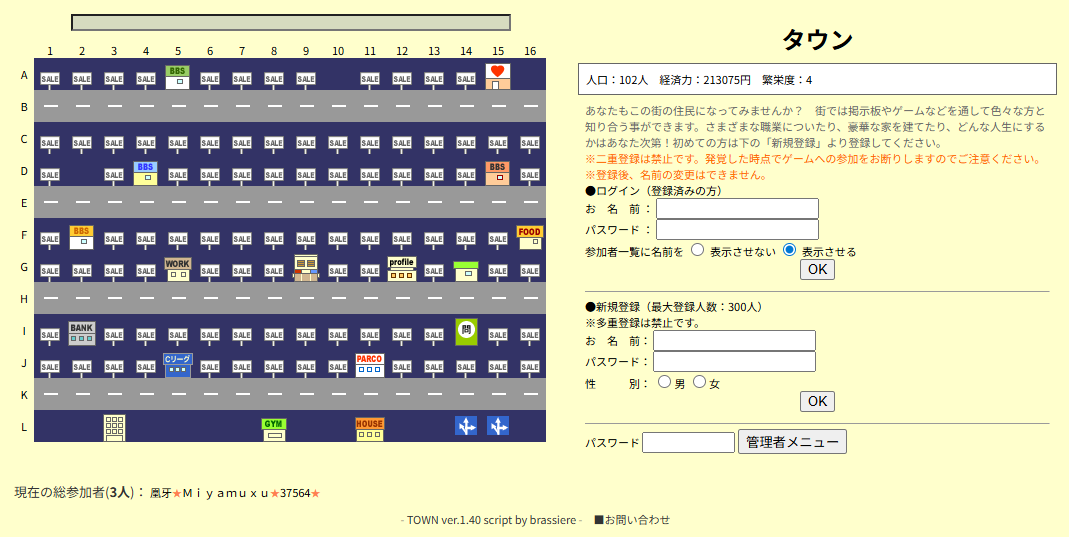Open the heart building in row A
1069x537 pixels.
tap(498, 77)
